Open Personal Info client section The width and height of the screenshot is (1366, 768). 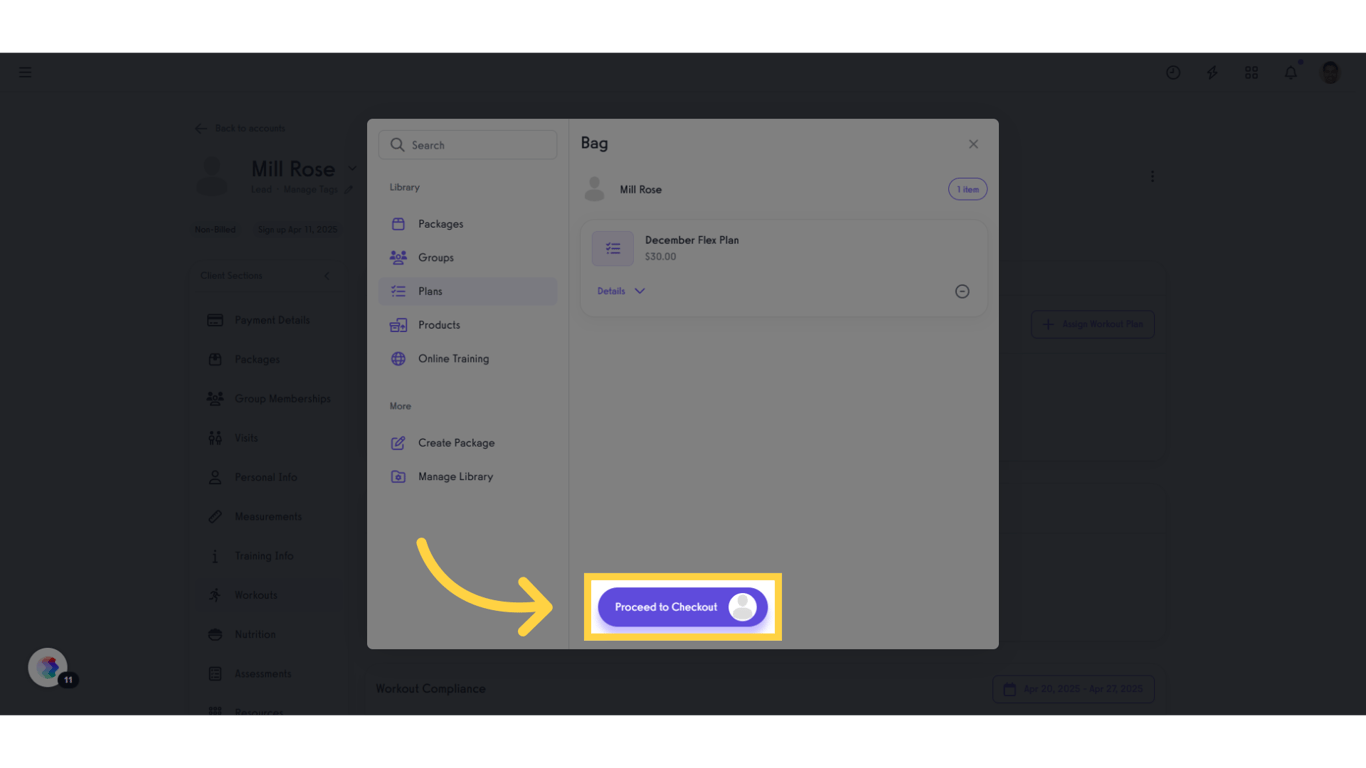(270, 478)
